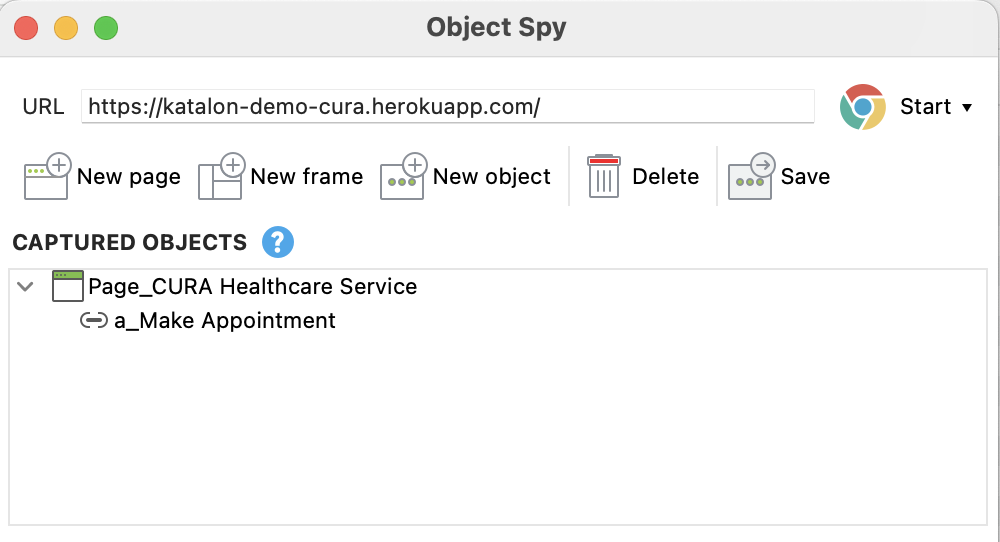Click the New page icon
Viewport: 1000px width, 542px height.
click(x=46, y=177)
